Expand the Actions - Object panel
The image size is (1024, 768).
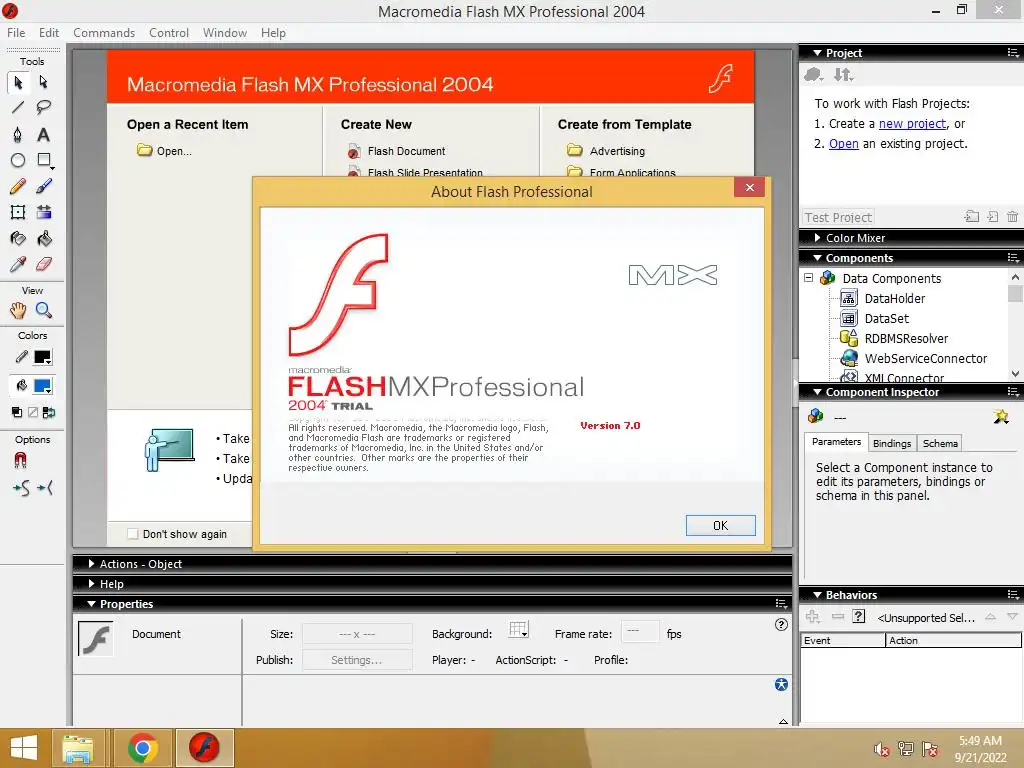(x=91, y=564)
